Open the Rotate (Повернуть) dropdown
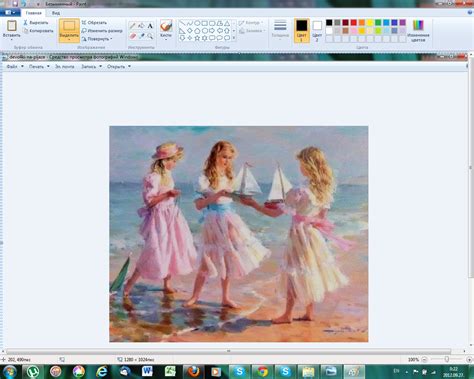The width and height of the screenshot is (474, 379). pyautogui.click(x=97, y=39)
